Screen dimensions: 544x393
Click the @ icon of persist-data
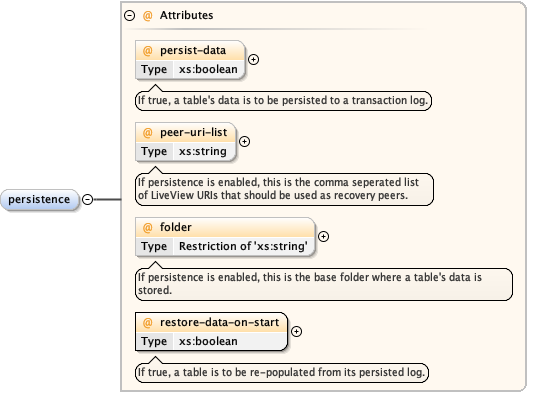(x=147, y=51)
